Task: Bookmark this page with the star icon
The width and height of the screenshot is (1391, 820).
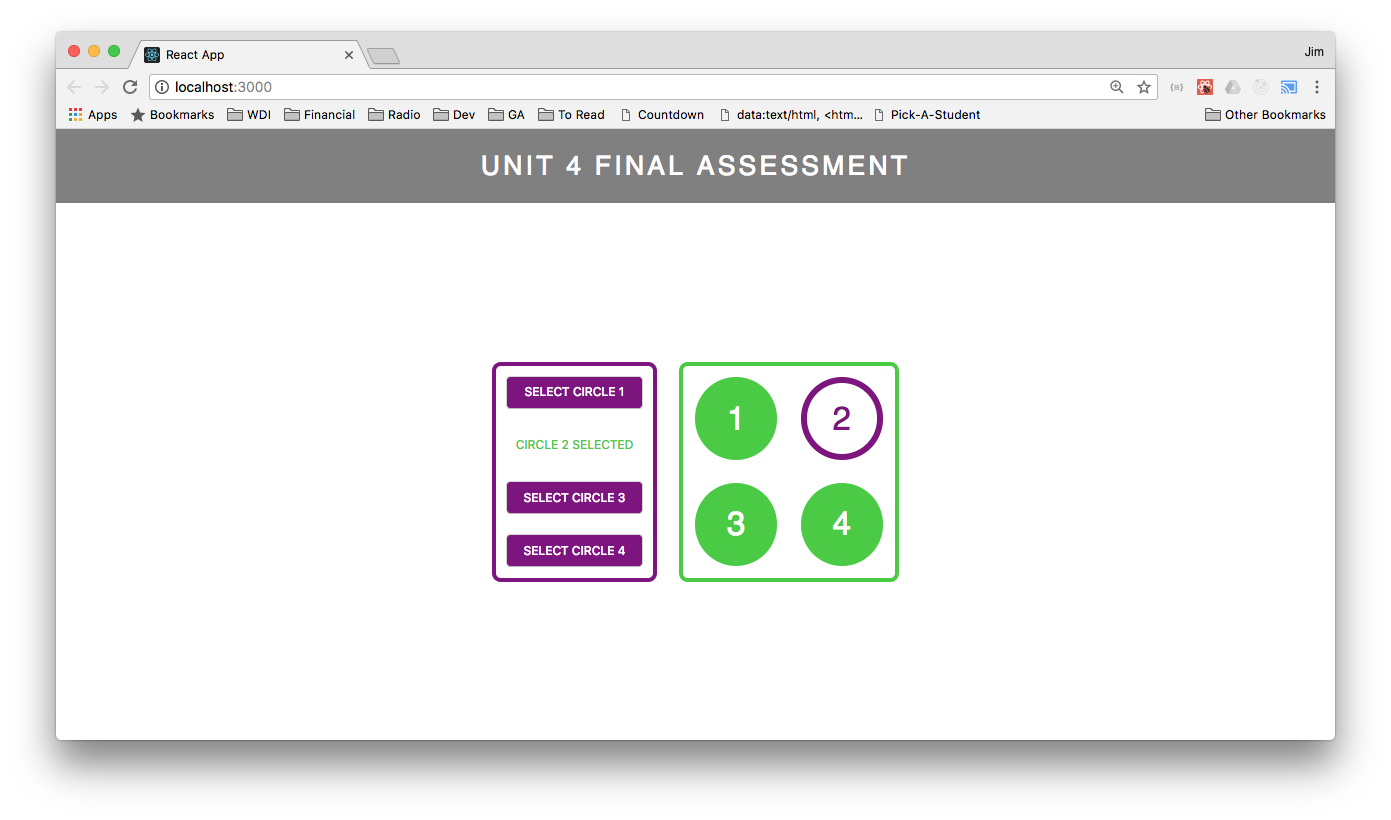Action: point(1144,87)
